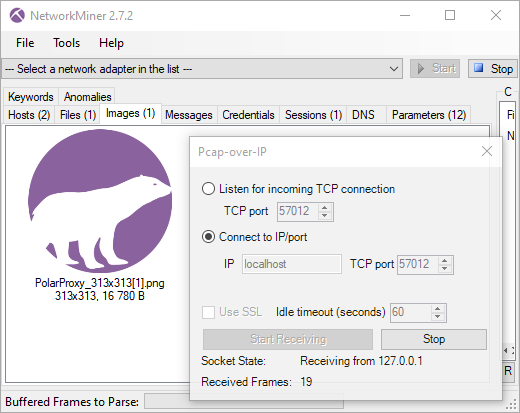Open the Tools menu

pos(67,43)
